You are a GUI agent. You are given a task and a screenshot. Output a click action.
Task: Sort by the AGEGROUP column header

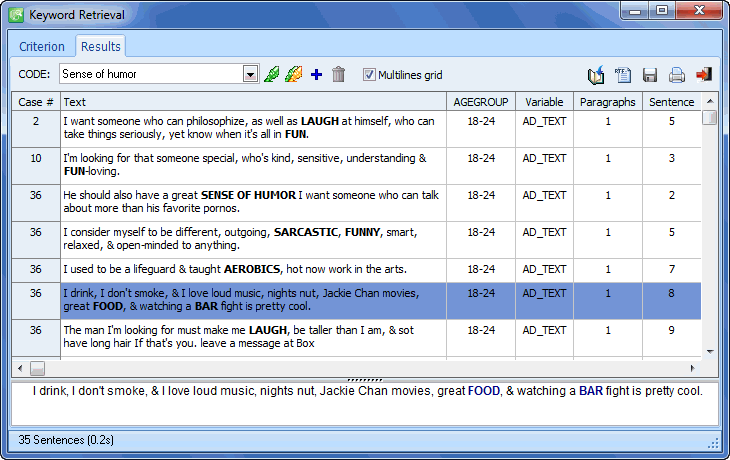click(x=481, y=102)
